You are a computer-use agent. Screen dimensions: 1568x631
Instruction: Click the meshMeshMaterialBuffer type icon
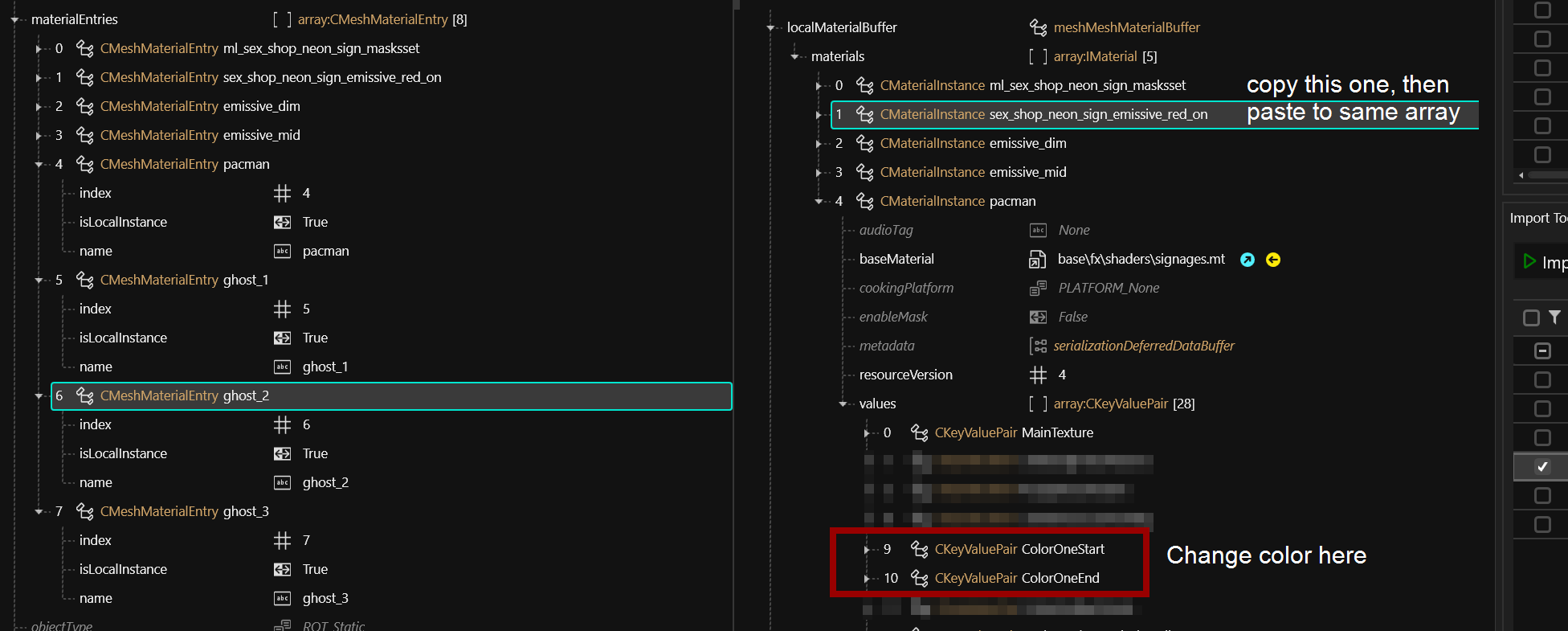[1038, 28]
